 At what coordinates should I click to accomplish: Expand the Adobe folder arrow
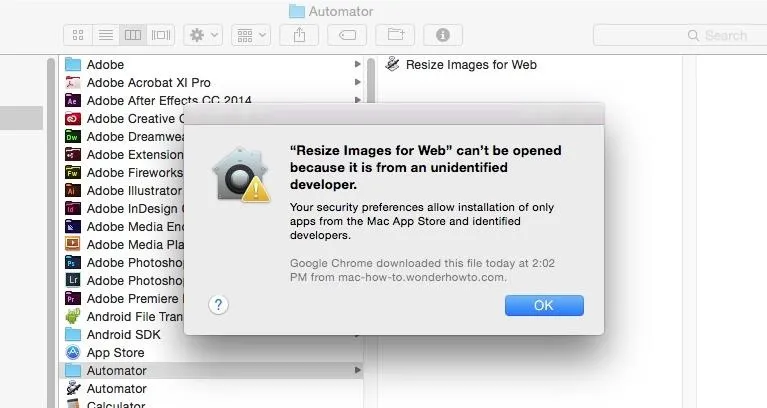click(x=358, y=64)
